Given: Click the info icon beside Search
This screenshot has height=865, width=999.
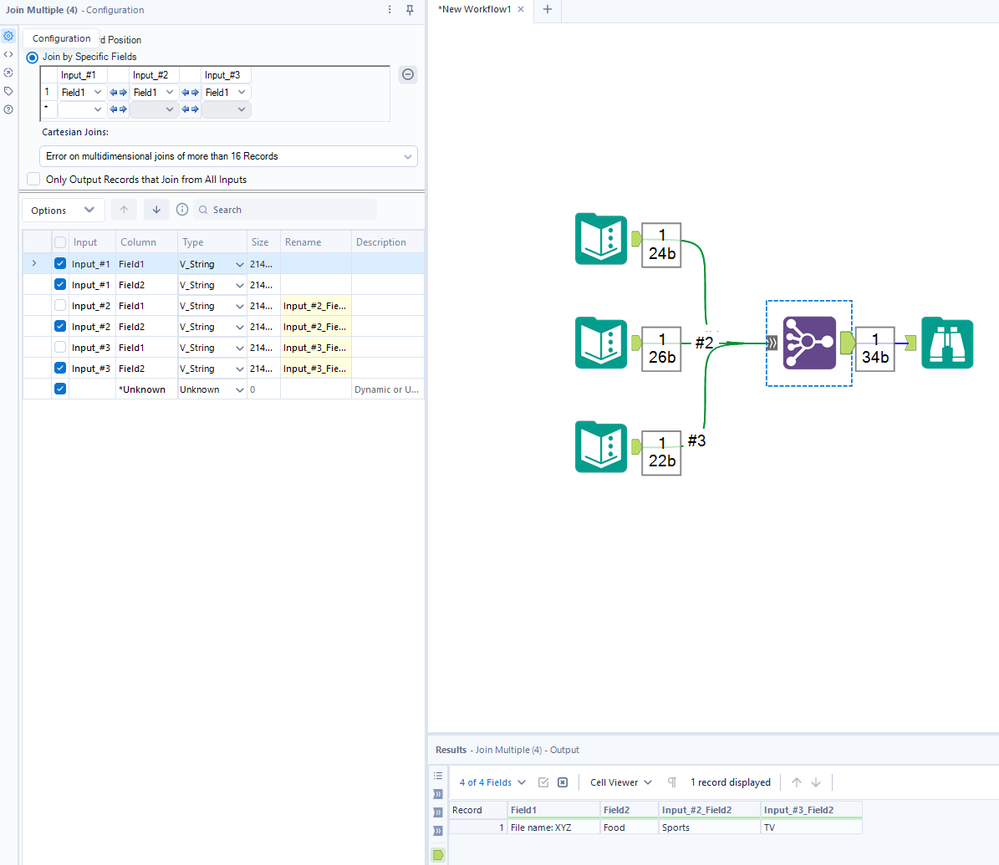Looking at the screenshot, I should (182, 210).
